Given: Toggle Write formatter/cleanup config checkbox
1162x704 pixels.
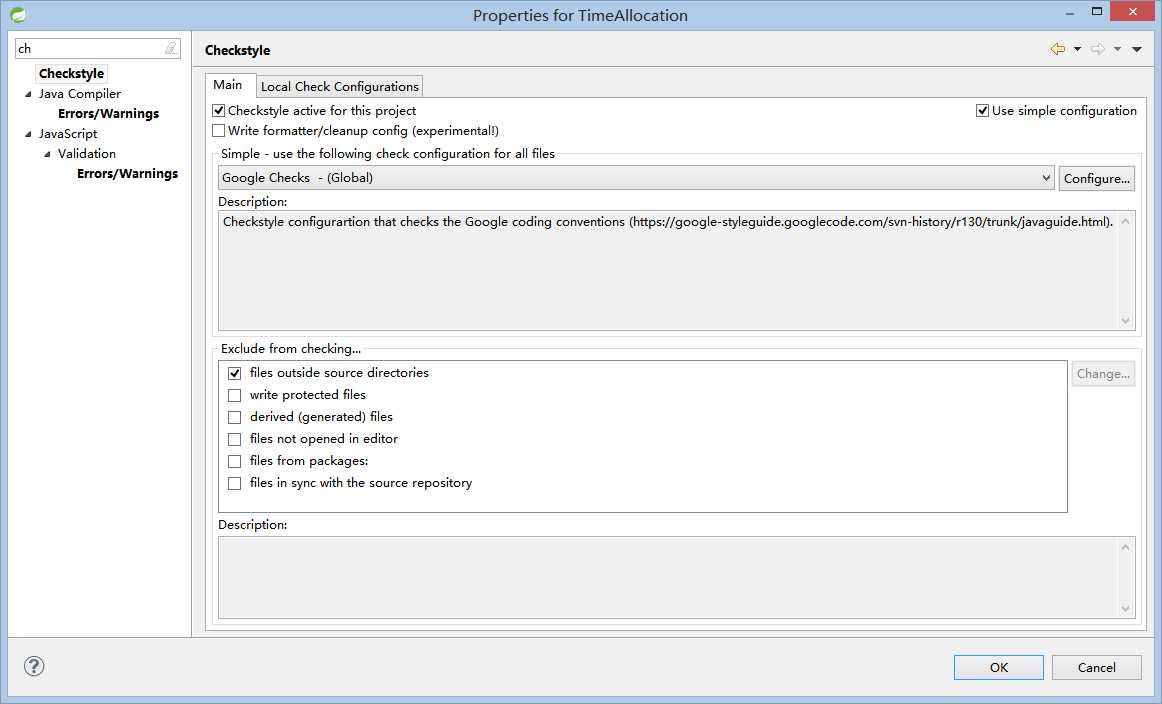Looking at the screenshot, I should click(219, 130).
